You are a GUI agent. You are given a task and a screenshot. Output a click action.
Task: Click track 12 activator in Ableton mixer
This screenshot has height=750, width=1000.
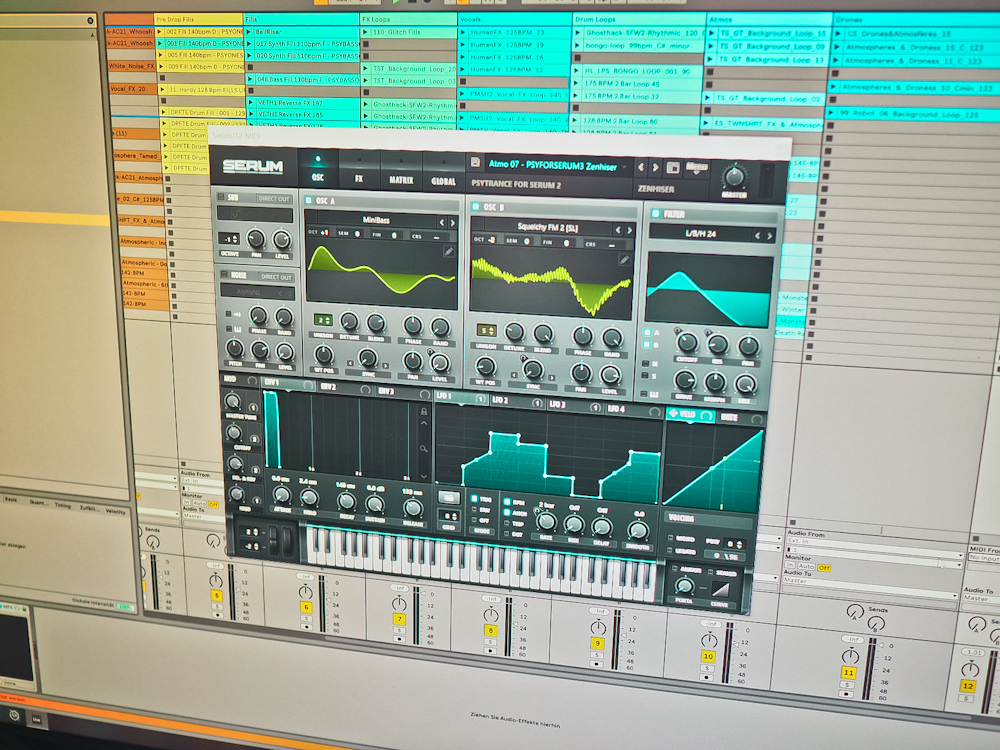pyautogui.click(x=968, y=686)
